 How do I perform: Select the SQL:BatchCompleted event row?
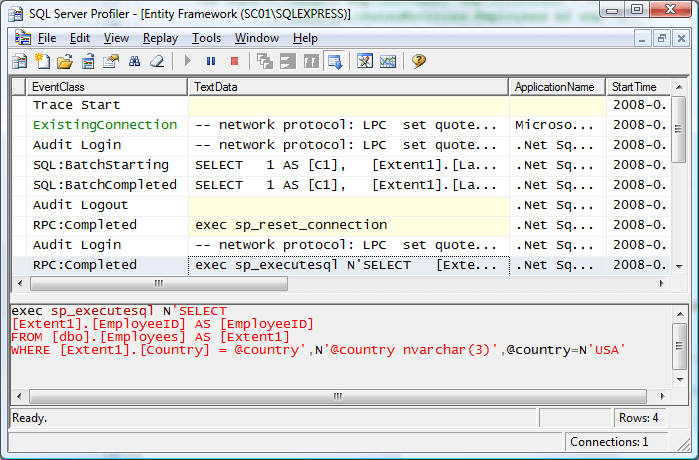point(341,185)
